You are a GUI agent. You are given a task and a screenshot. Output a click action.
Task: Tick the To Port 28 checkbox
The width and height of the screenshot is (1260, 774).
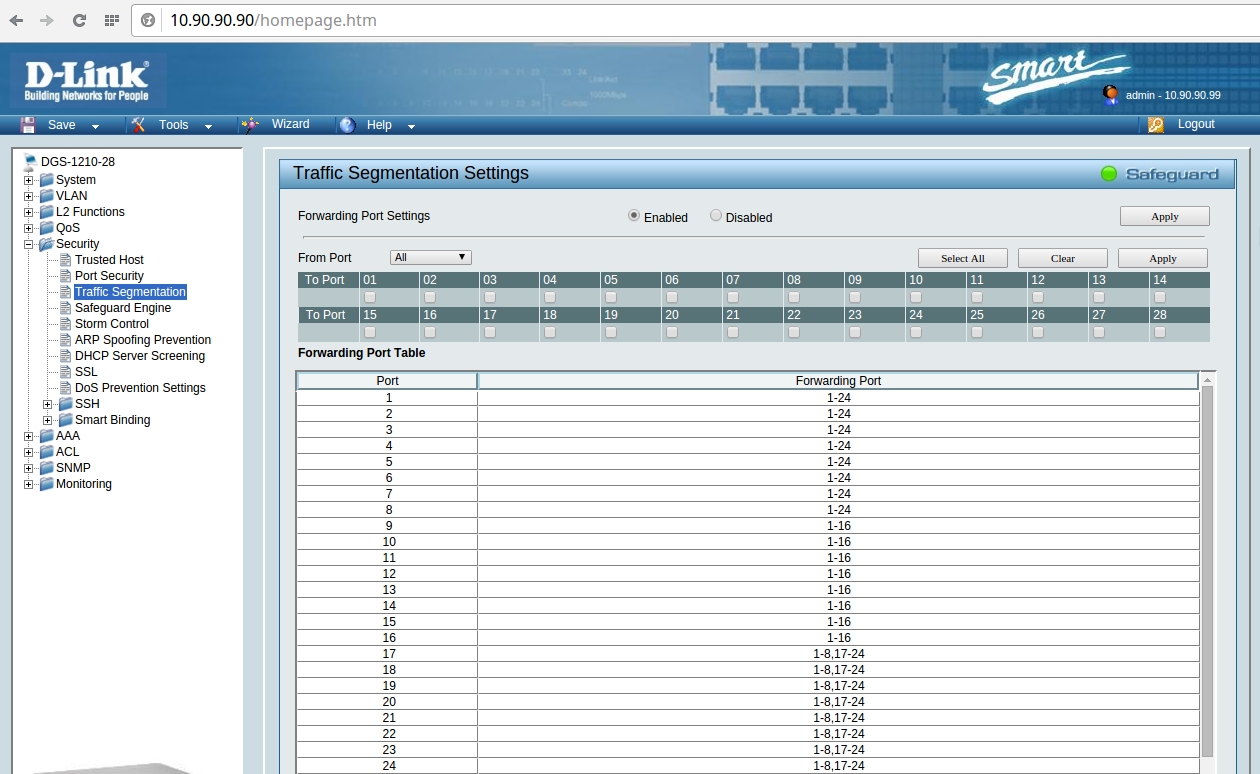pos(1160,332)
